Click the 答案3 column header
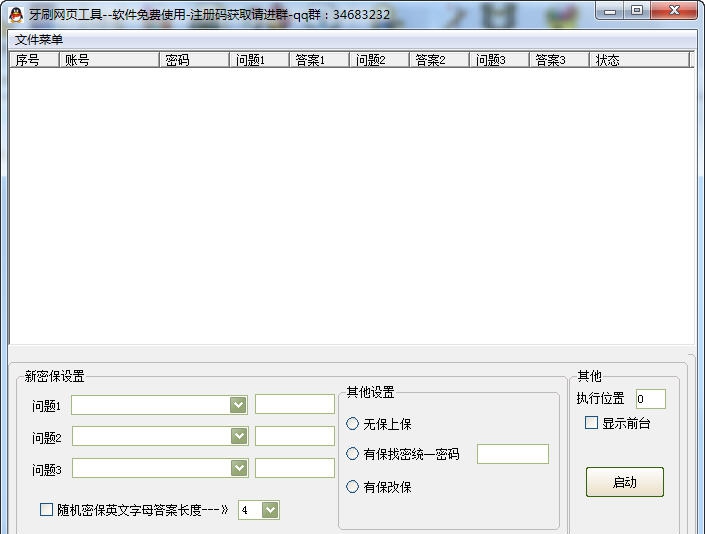 coord(559,60)
